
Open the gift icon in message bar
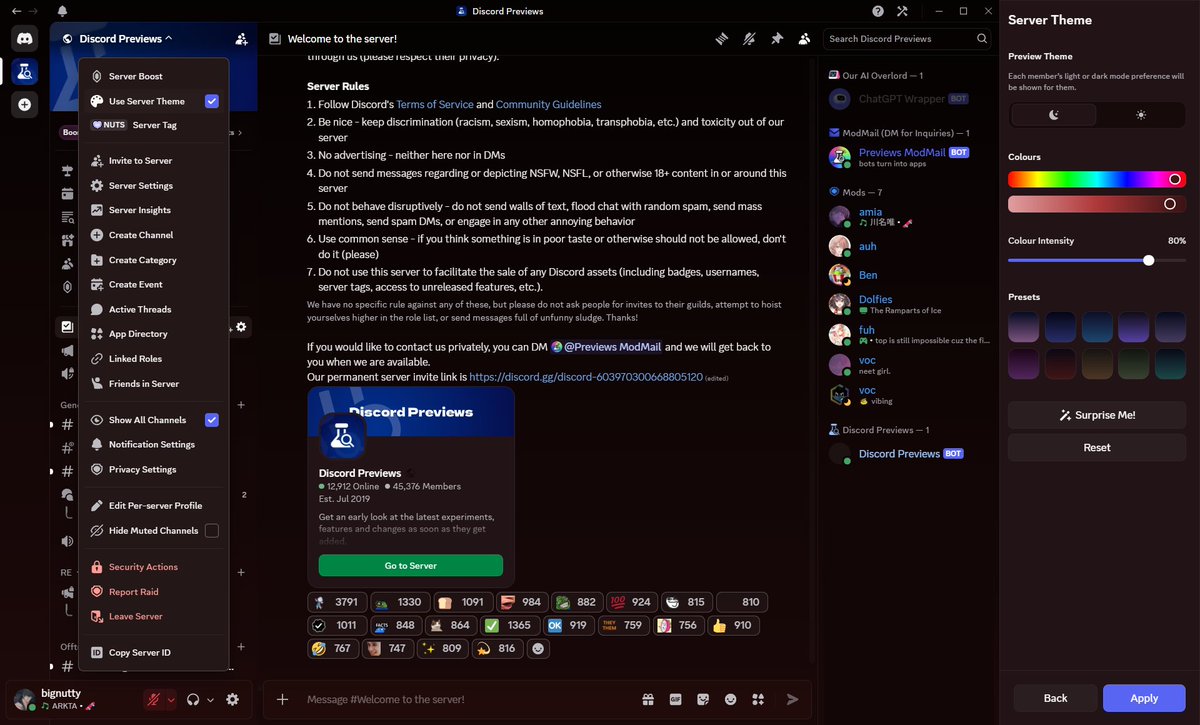(647, 700)
